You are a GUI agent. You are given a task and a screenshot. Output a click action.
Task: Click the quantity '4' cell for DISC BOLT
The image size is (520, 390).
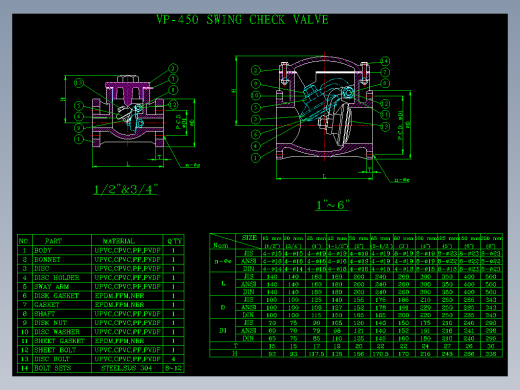pos(173,359)
